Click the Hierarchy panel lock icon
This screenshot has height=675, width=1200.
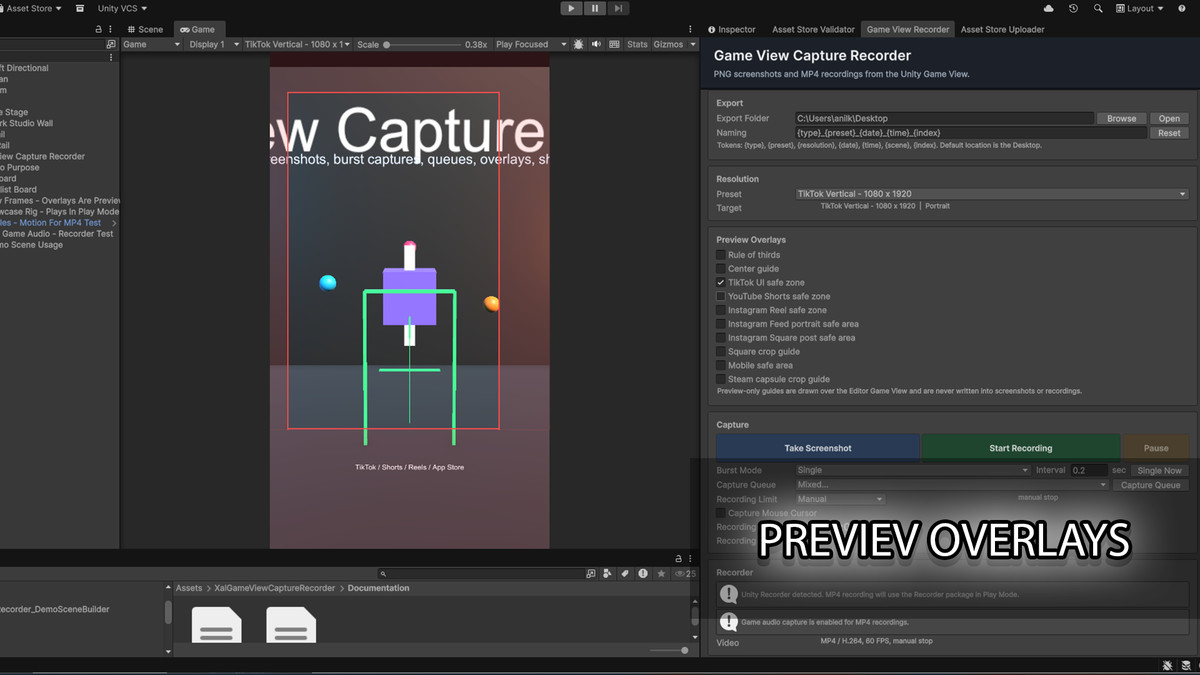(99, 30)
